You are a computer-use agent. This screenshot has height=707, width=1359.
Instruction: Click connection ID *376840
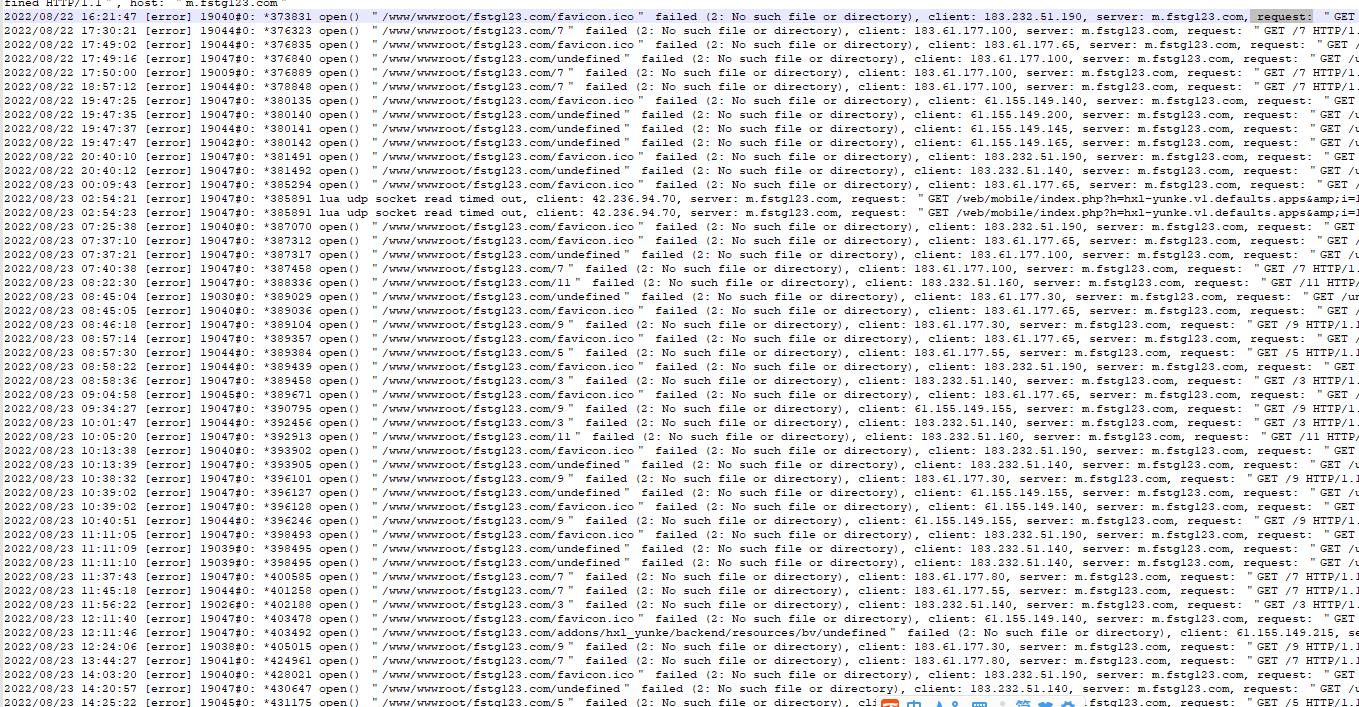[287, 59]
